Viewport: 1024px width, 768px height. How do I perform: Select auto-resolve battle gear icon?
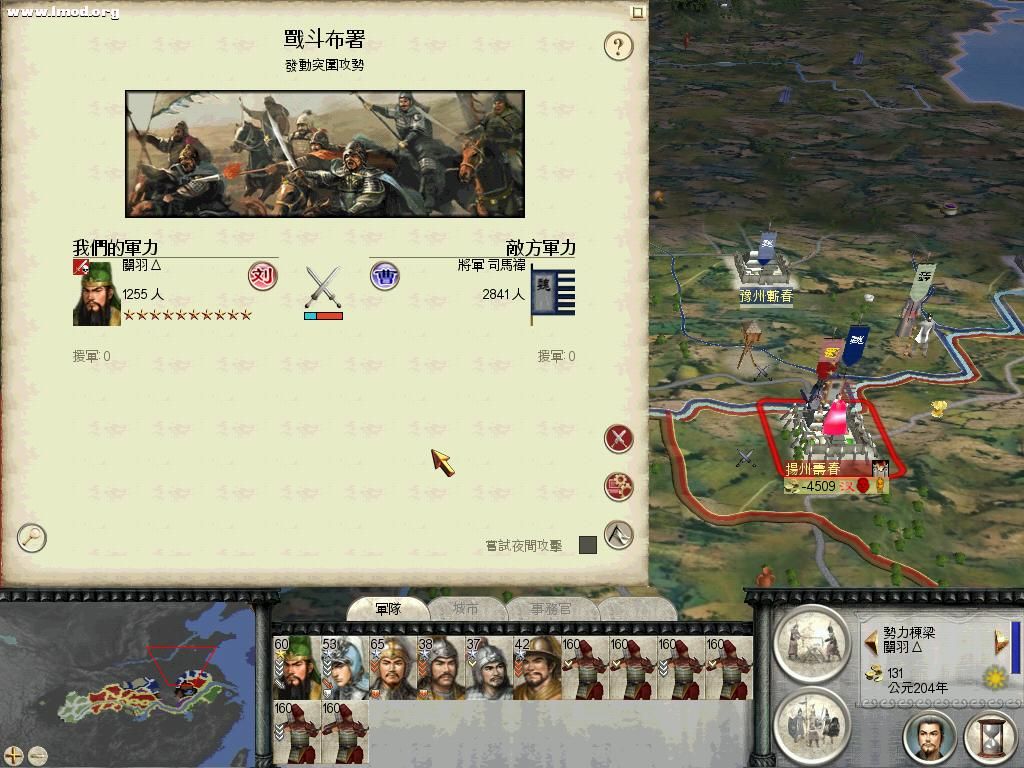coord(618,487)
